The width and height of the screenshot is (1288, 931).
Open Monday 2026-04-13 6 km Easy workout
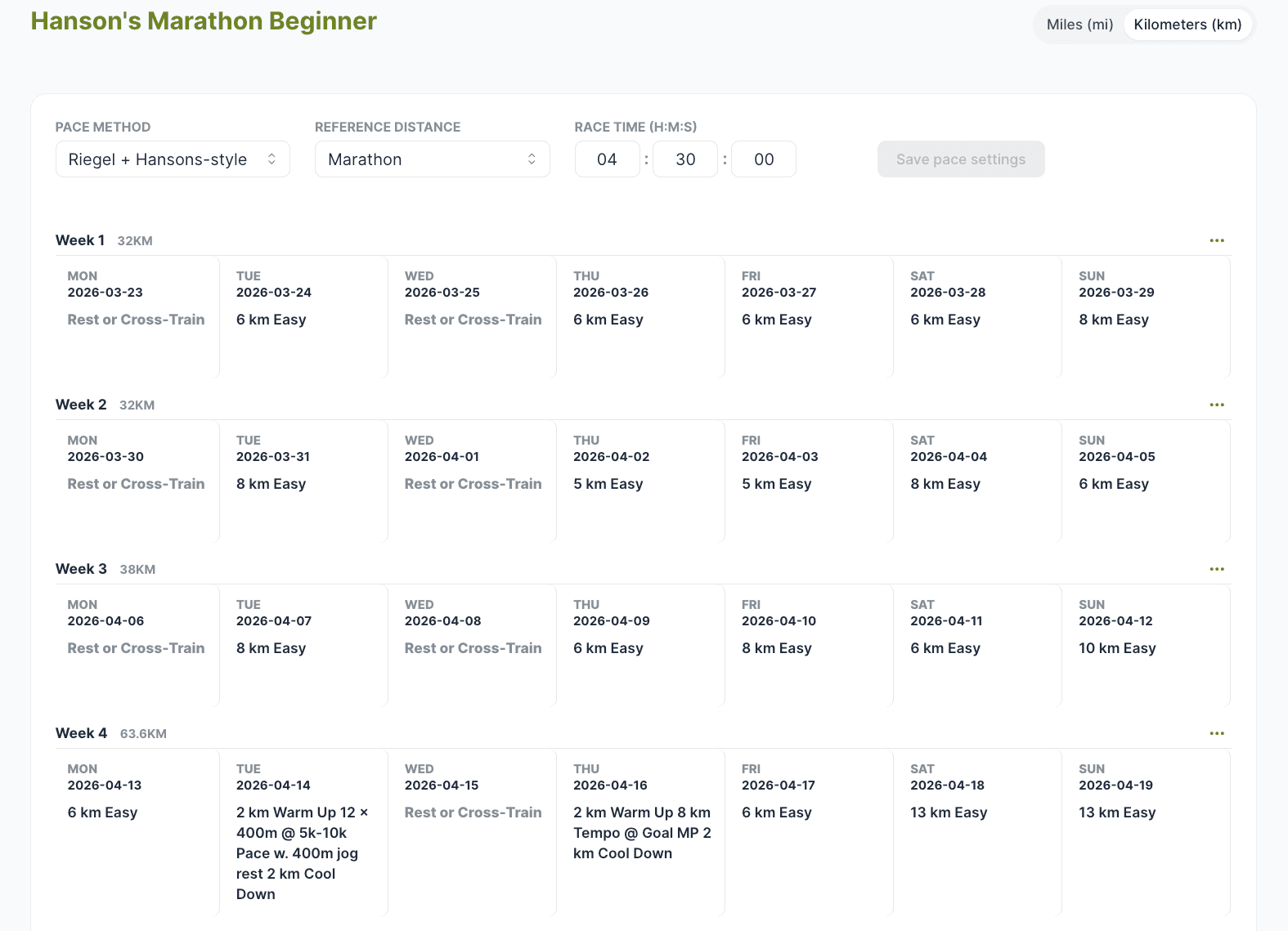[x=137, y=833]
